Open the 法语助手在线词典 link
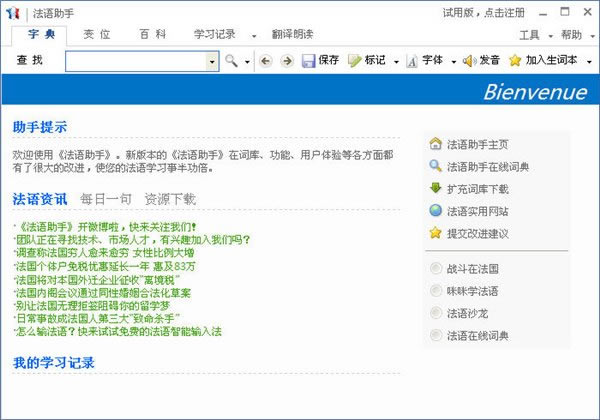This screenshot has width=600, height=420. 488,167
